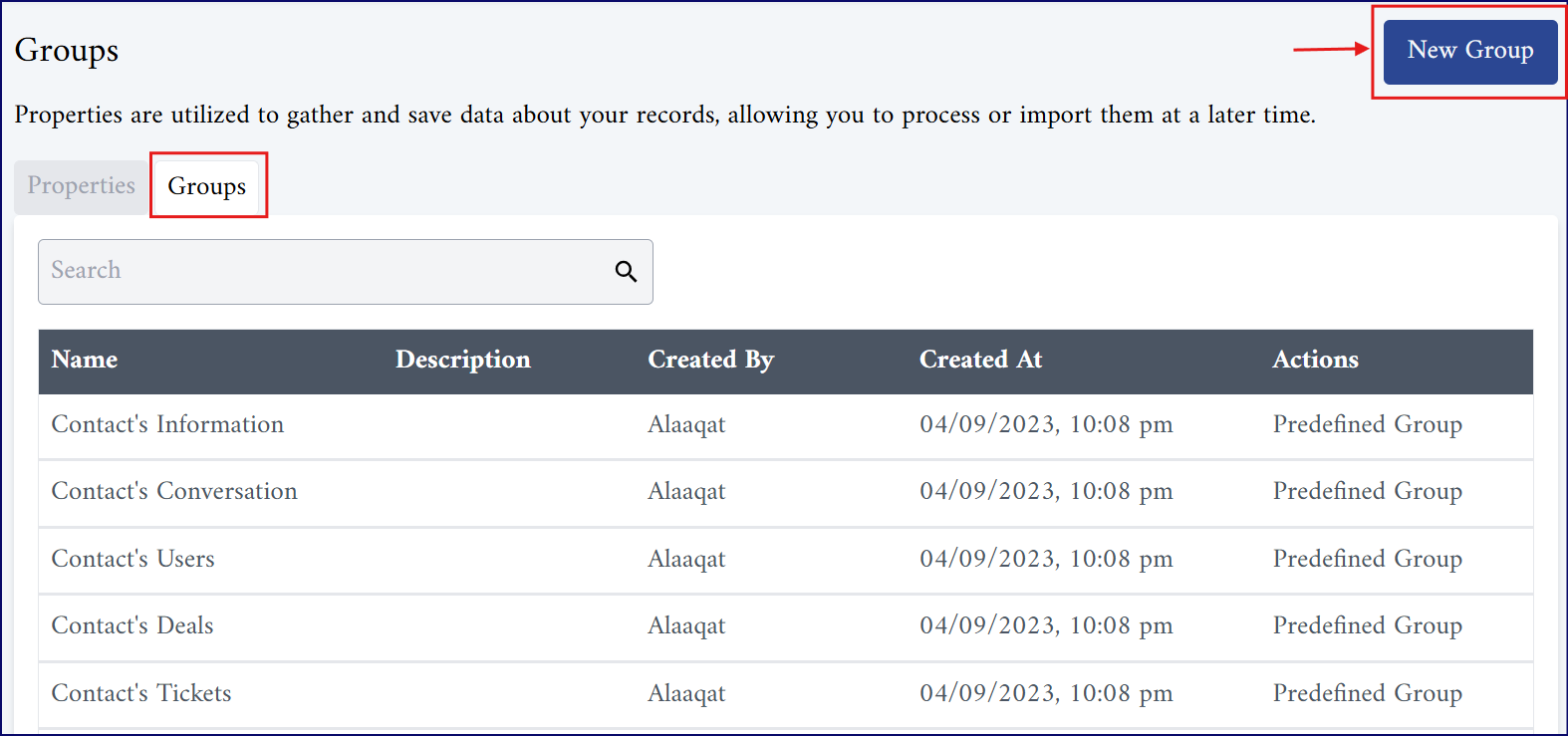This screenshot has height=736, width=1568.
Task: Click the Description column header
Action: 463,361
